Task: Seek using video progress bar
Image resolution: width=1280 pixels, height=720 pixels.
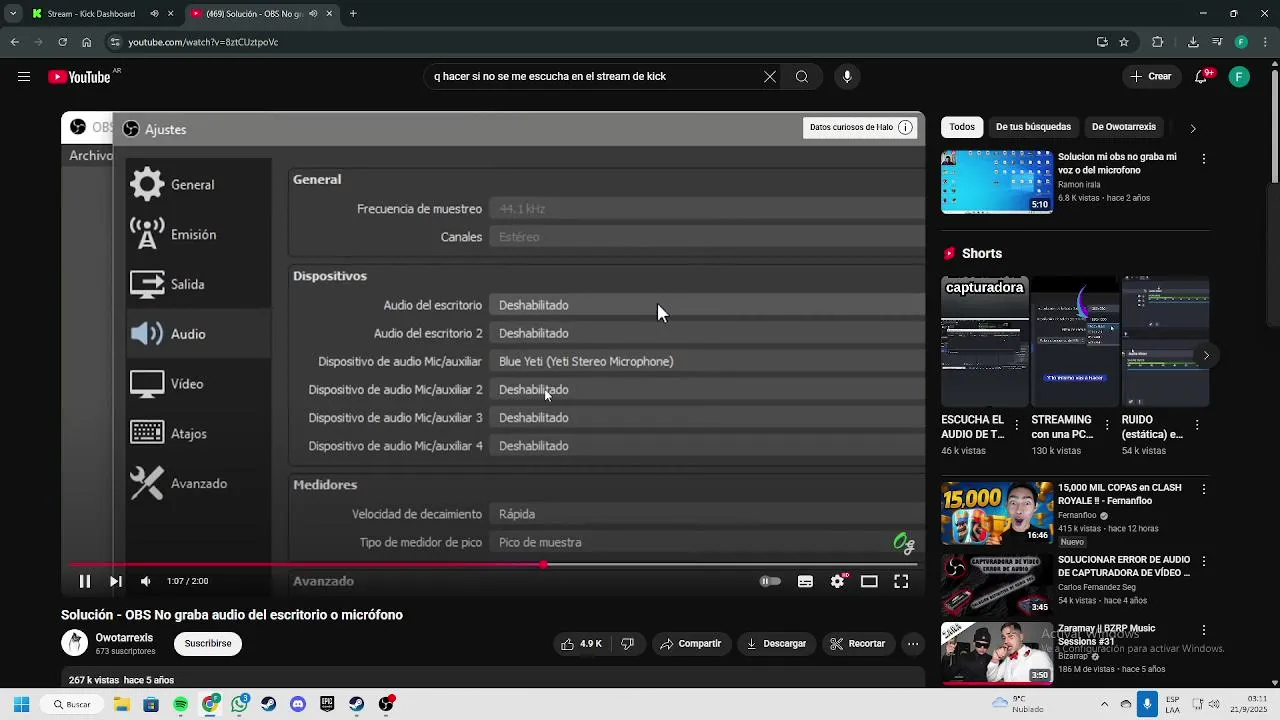Action: click(x=492, y=565)
